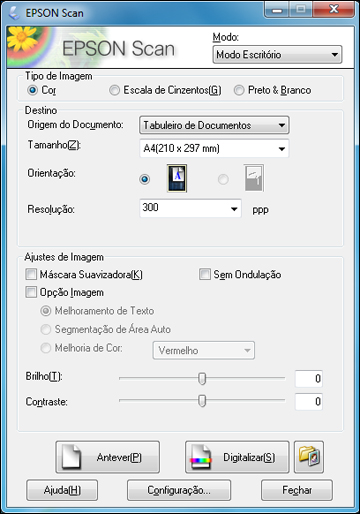Open the Modo Escritório mode dropdown
Screen dimensions: 360x514
pyautogui.click(x=277, y=55)
